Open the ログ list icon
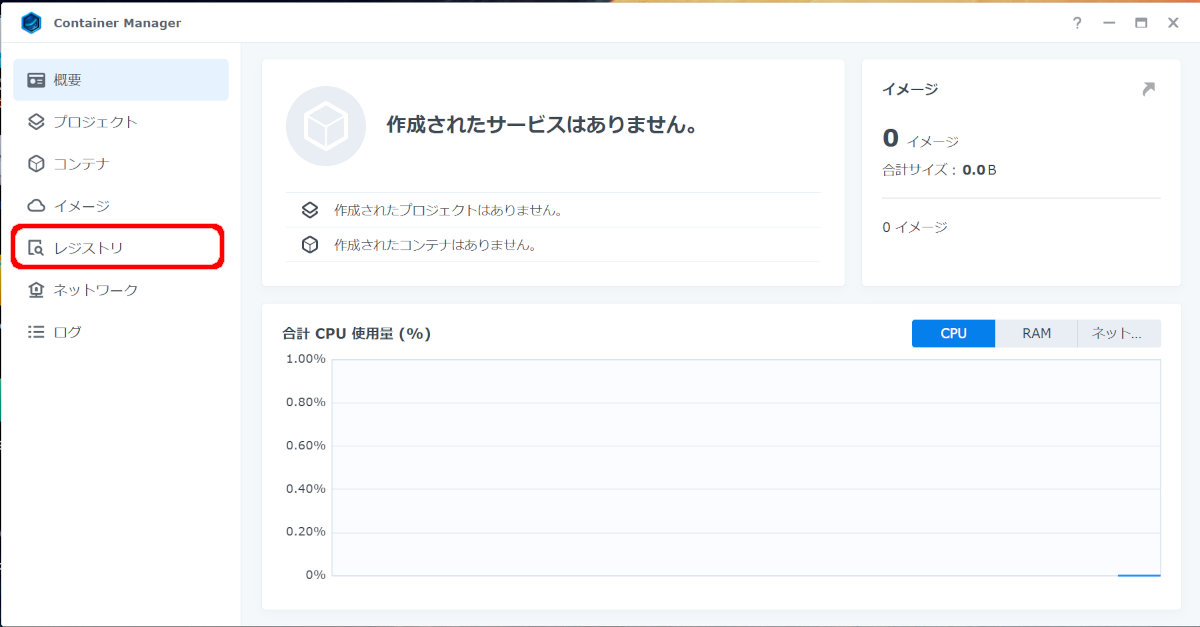 pyautogui.click(x=36, y=332)
